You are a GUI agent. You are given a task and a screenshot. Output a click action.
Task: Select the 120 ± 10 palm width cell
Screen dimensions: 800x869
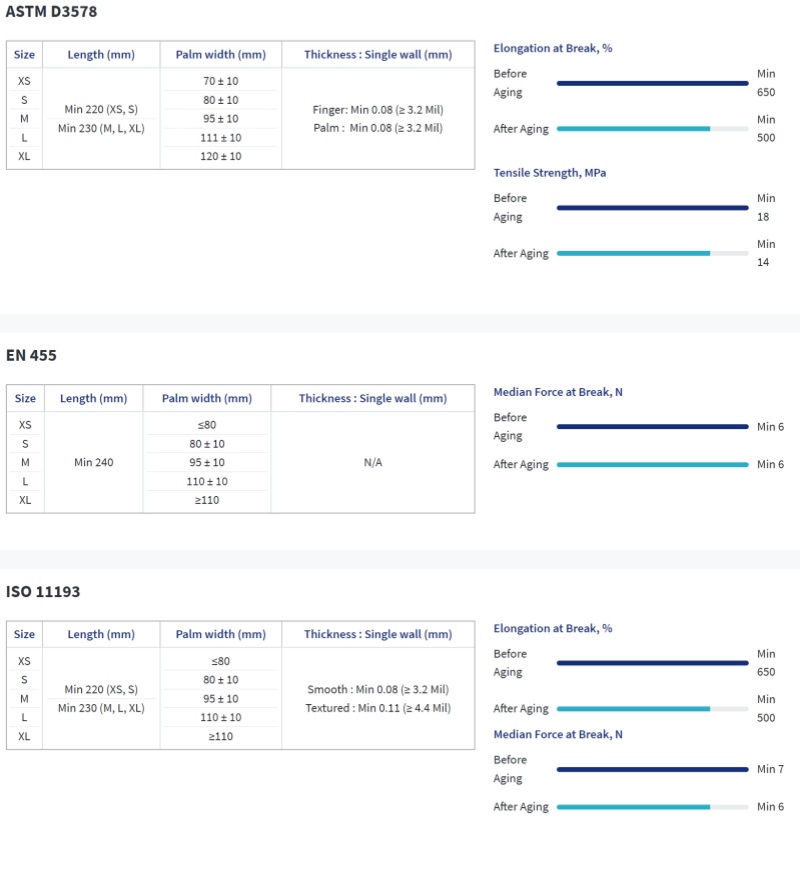click(x=221, y=156)
